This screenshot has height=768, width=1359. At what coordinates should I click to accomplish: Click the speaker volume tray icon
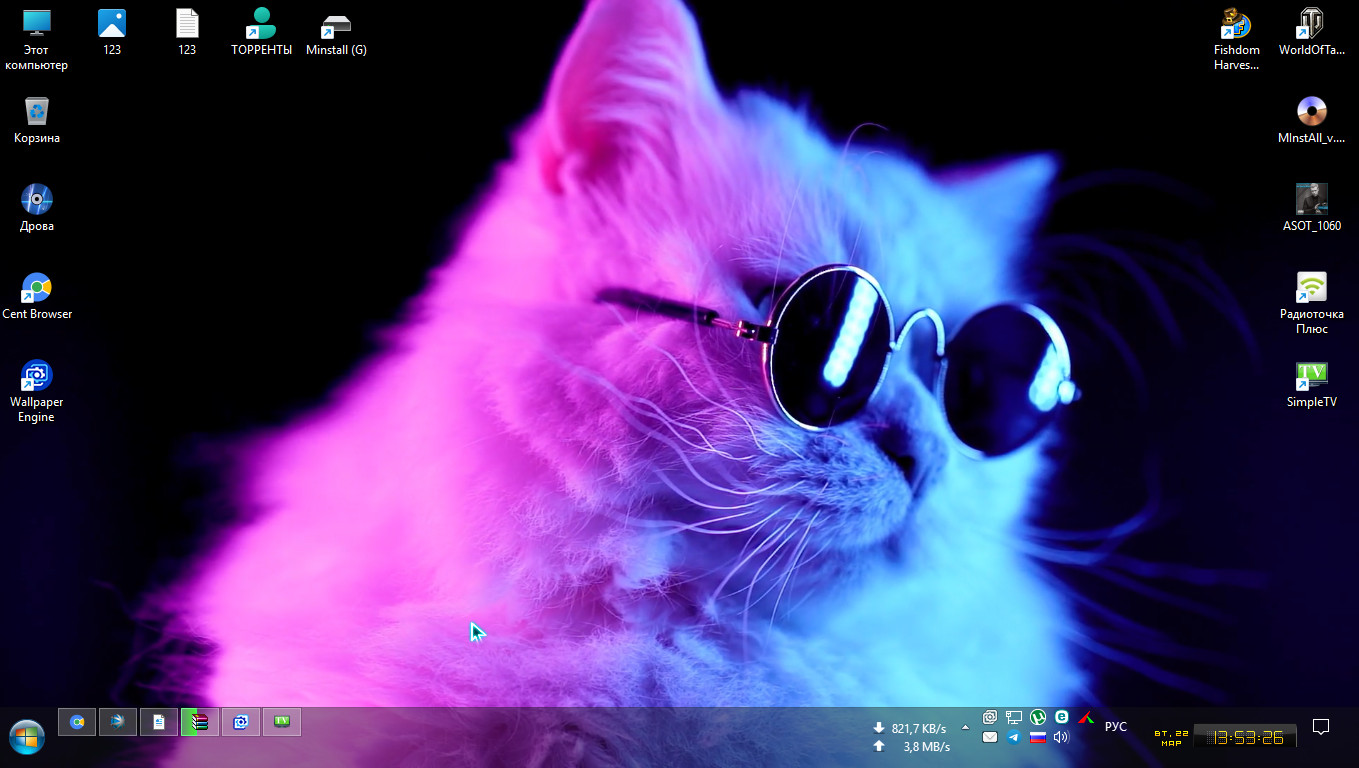(1061, 738)
